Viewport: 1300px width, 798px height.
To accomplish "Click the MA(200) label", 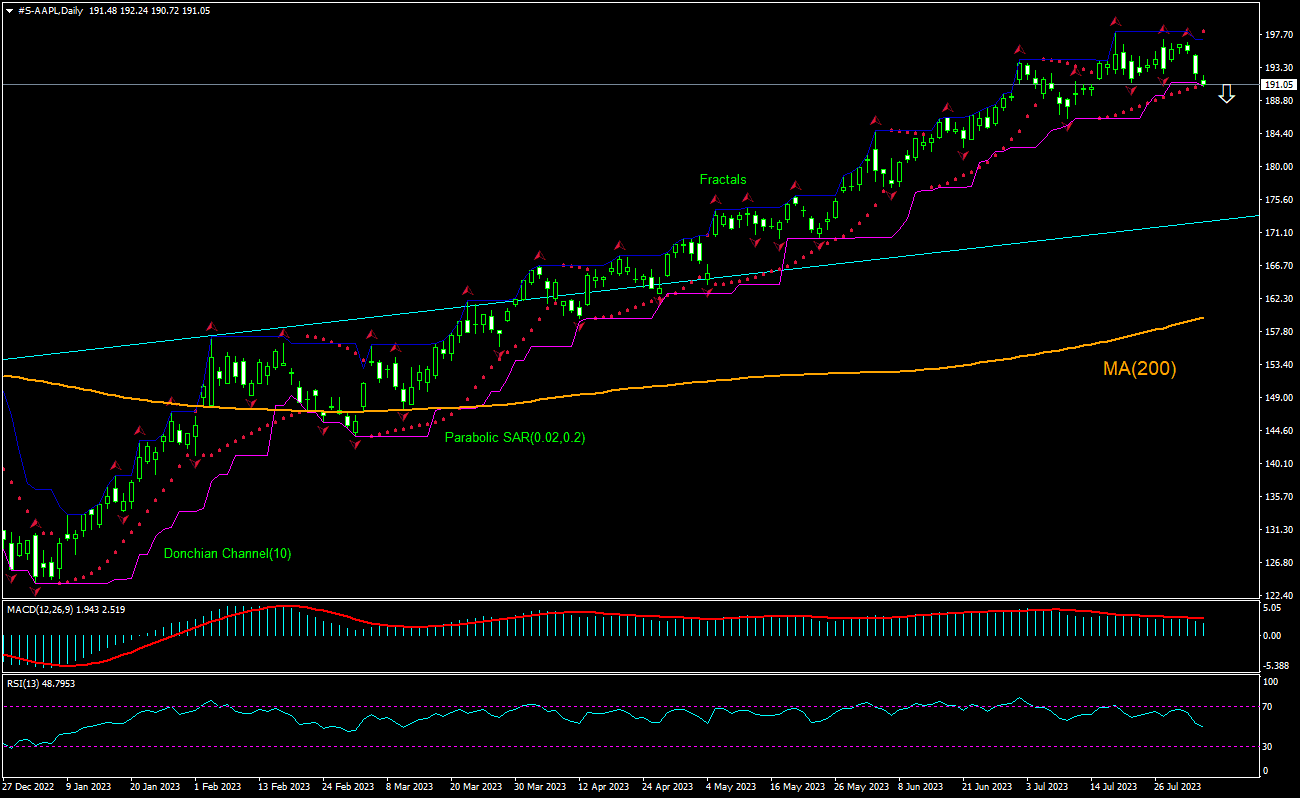I will [1139, 369].
